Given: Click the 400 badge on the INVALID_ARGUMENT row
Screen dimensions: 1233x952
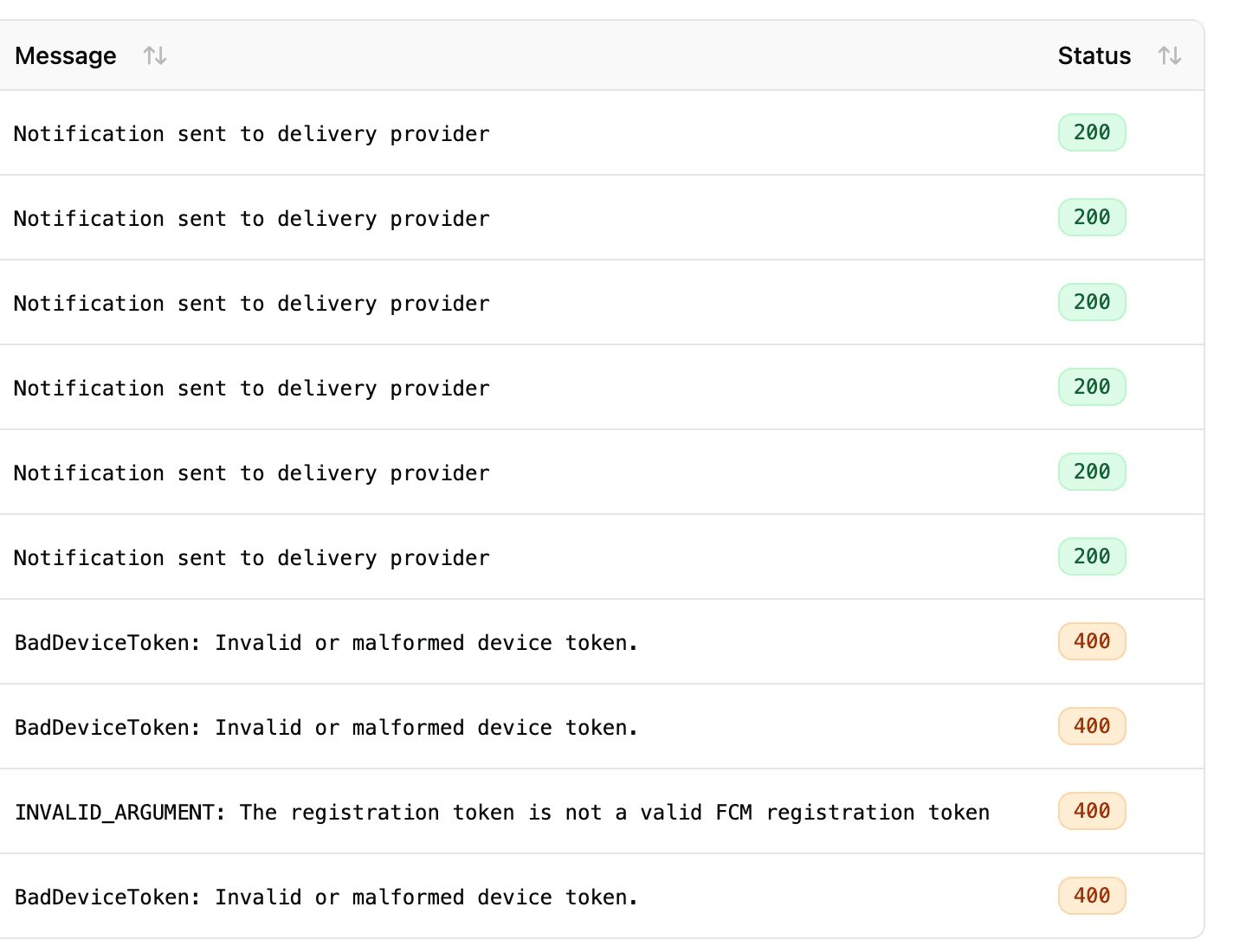Looking at the screenshot, I should pyautogui.click(x=1092, y=811).
